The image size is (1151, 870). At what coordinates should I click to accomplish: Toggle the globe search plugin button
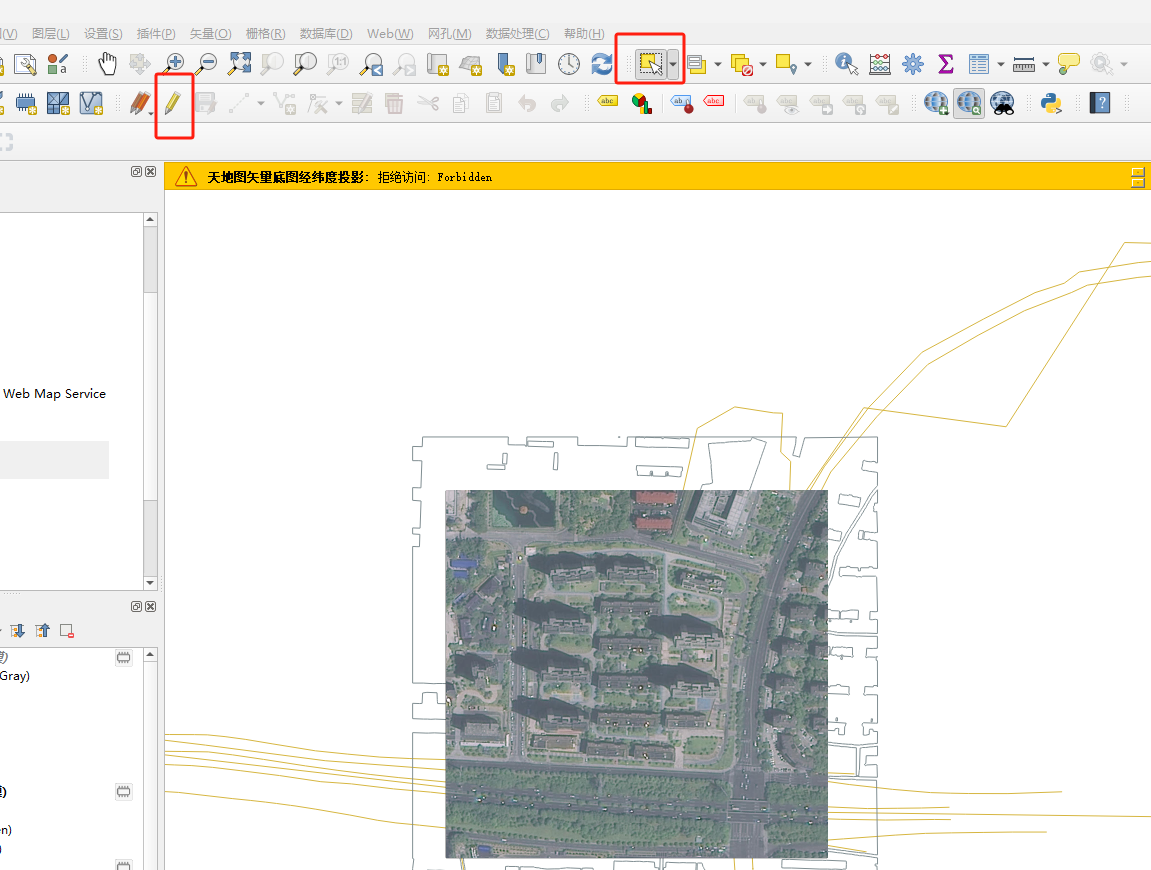(x=969, y=102)
